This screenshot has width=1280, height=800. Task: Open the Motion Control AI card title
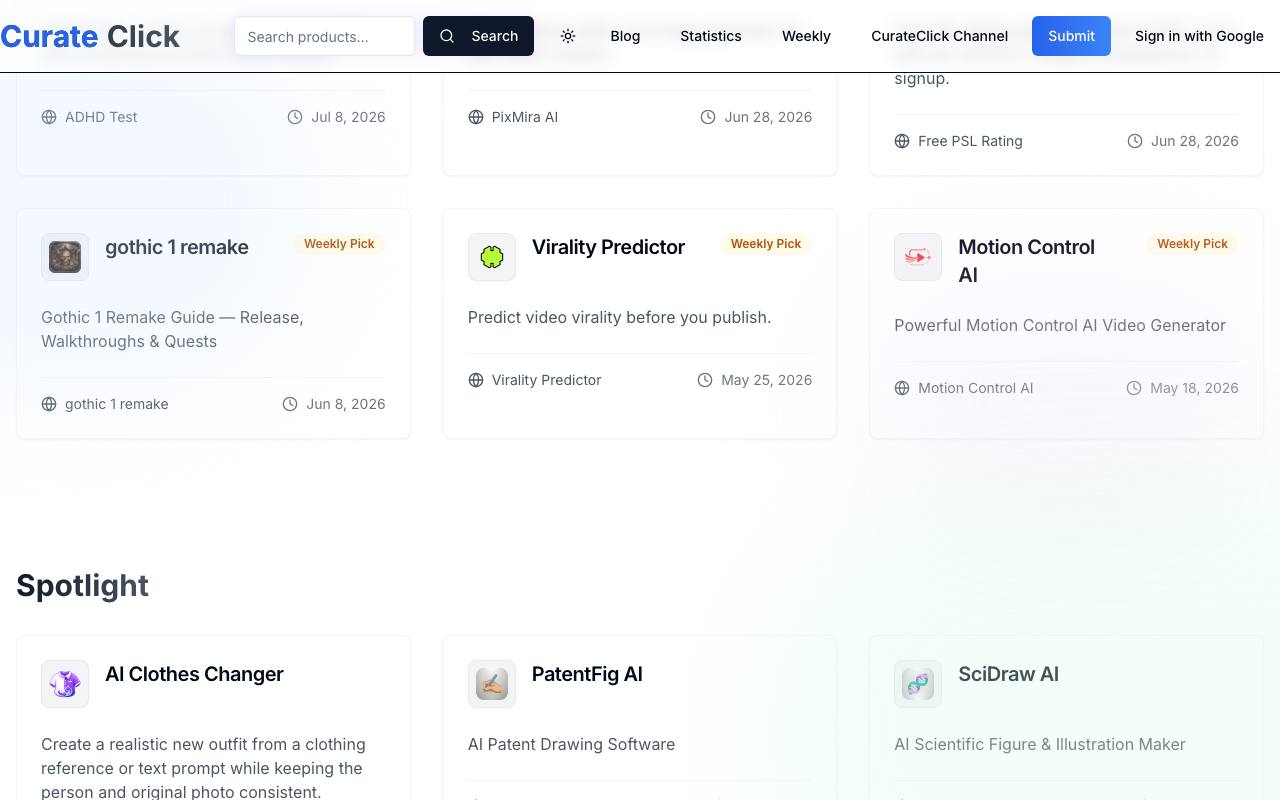tap(1026, 261)
